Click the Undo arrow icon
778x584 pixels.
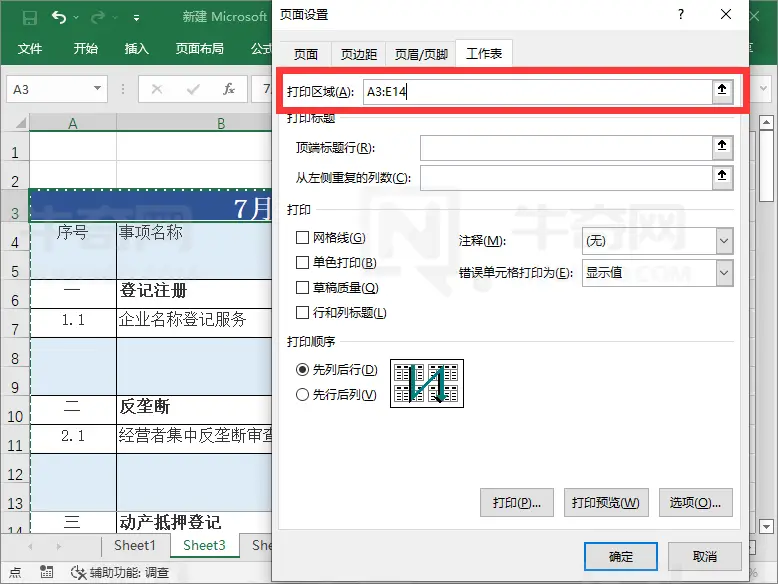[59, 18]
